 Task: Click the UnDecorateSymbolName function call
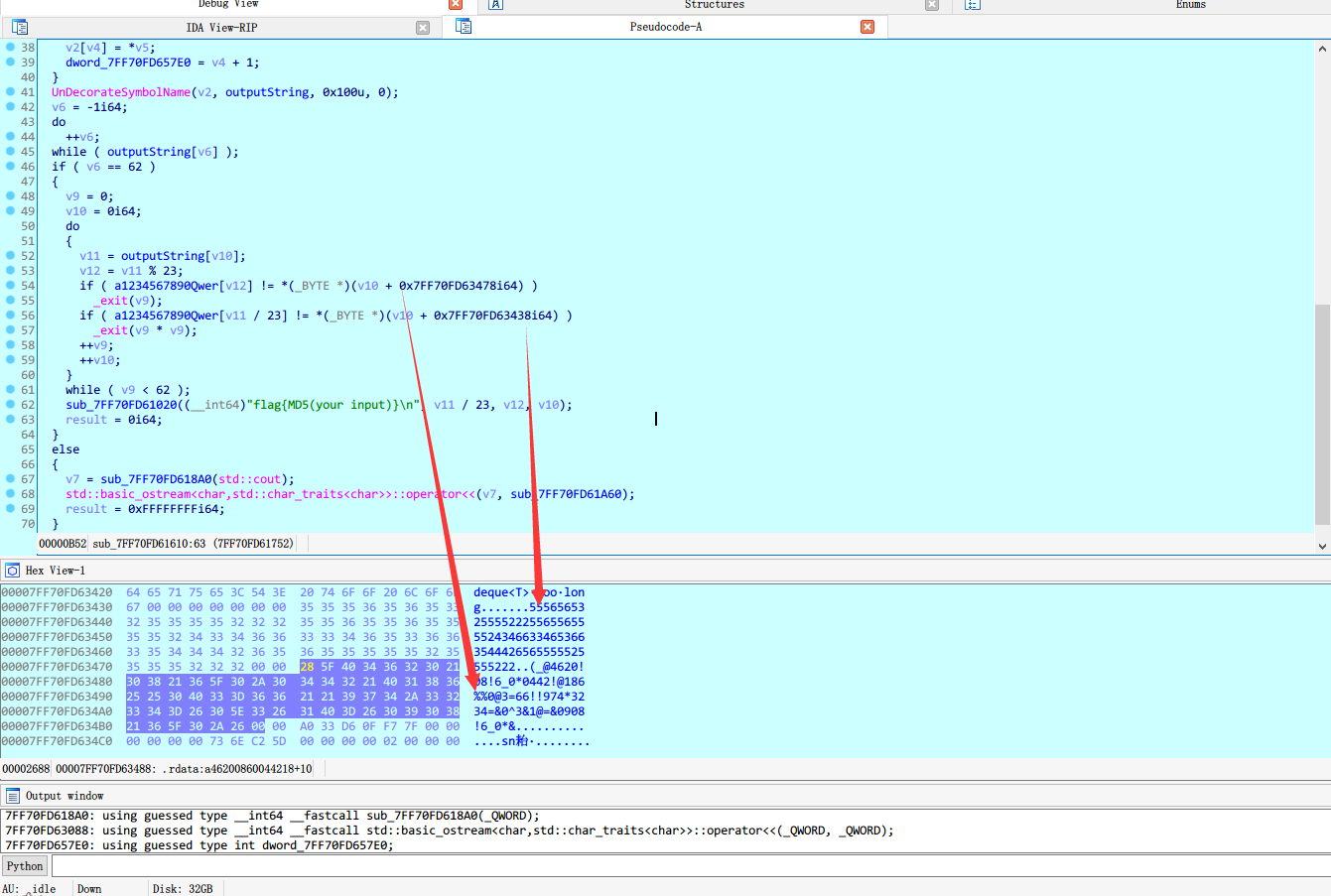[x=121, y=92]
